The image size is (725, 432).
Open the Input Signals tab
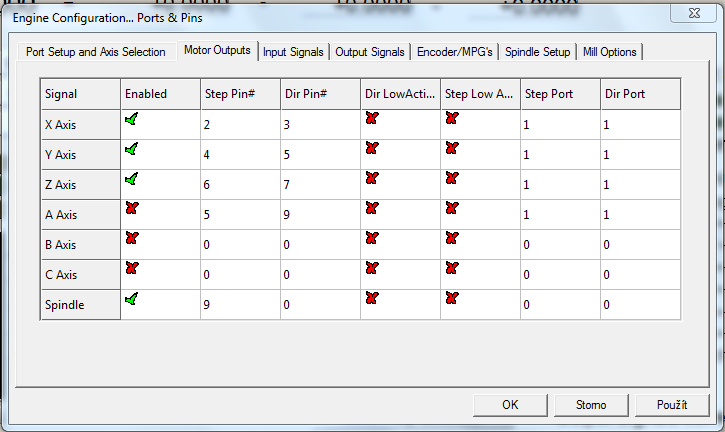pos(293,52)
